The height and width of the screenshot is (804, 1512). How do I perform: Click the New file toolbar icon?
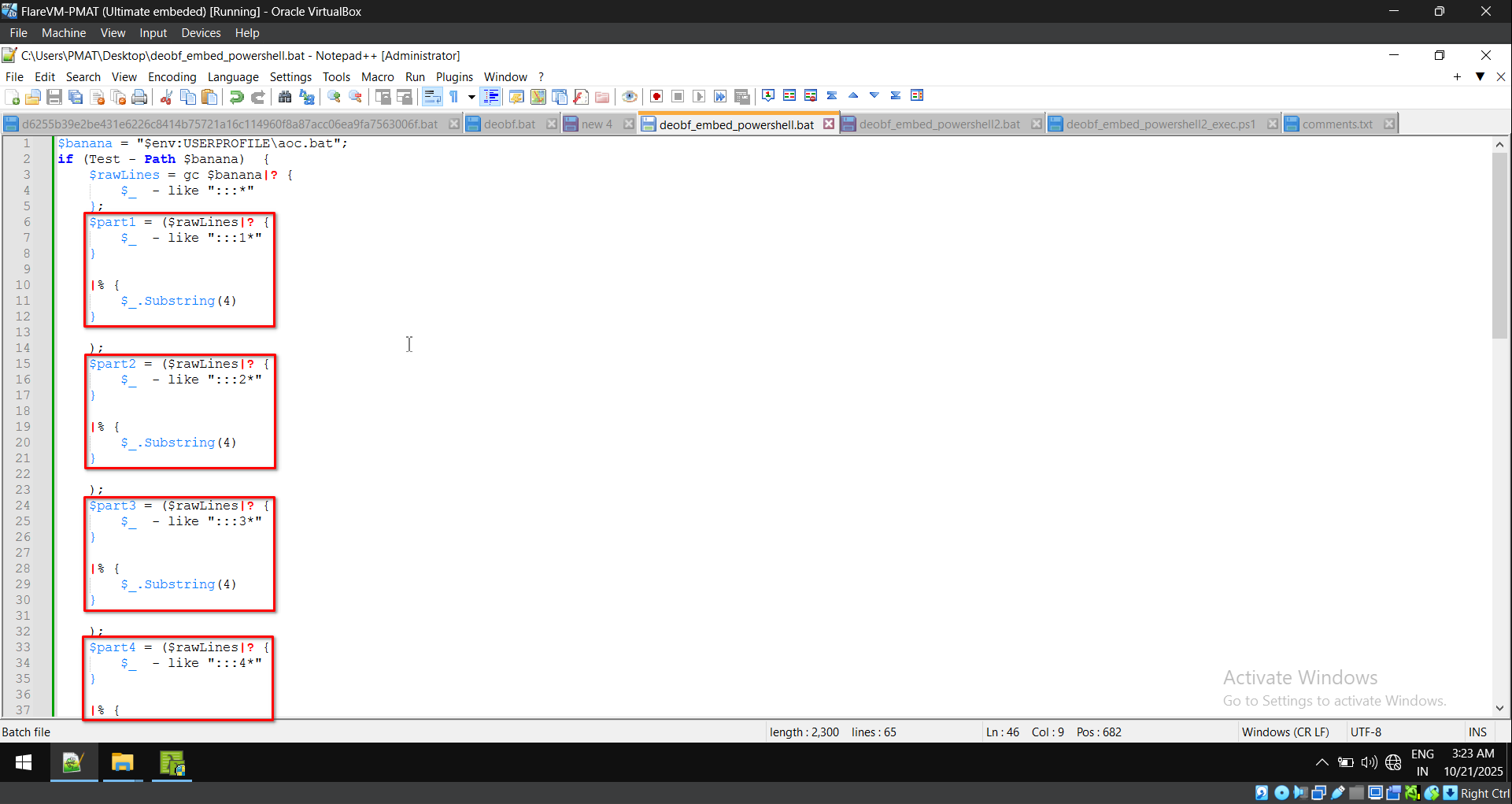tap(13, 97)
